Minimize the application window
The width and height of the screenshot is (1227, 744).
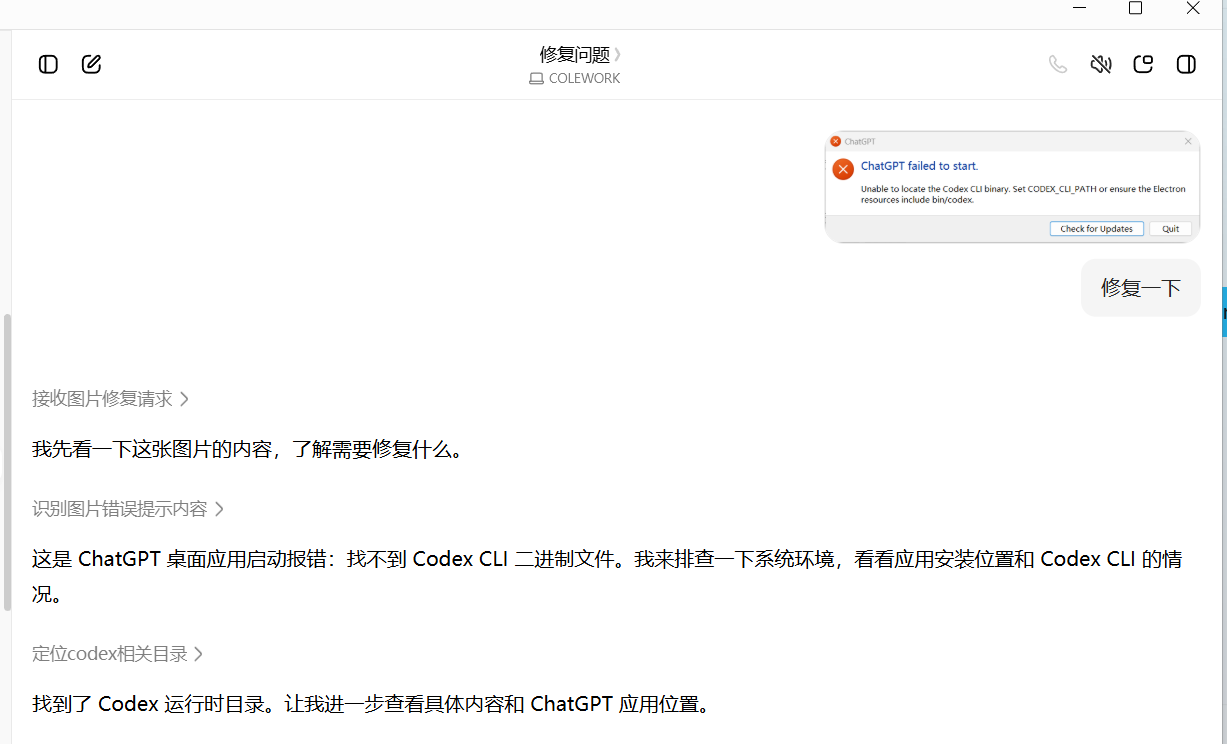(x=1080, y=8)
